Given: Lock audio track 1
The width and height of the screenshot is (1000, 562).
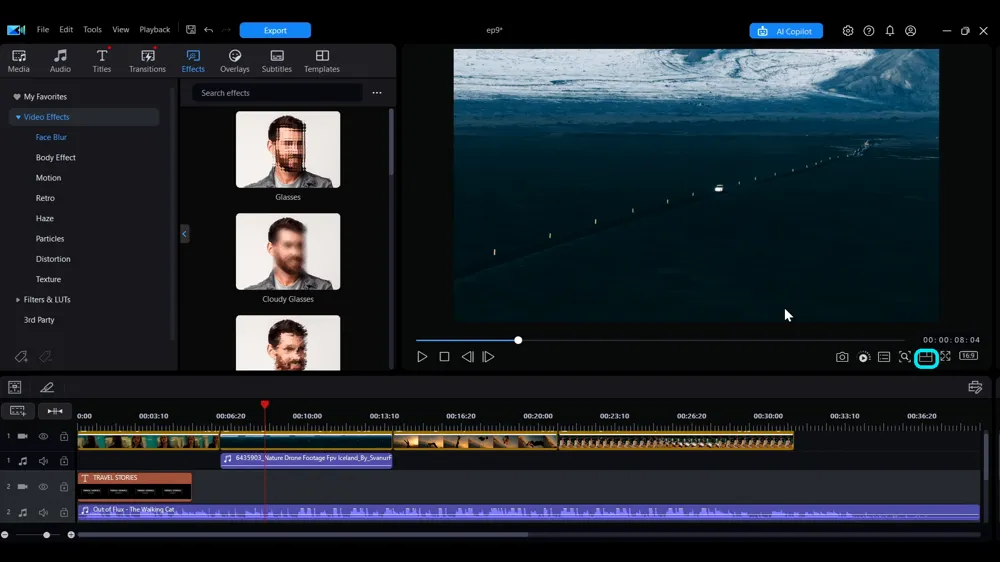Looking at the screenshot, I should (x=64, y=461).
